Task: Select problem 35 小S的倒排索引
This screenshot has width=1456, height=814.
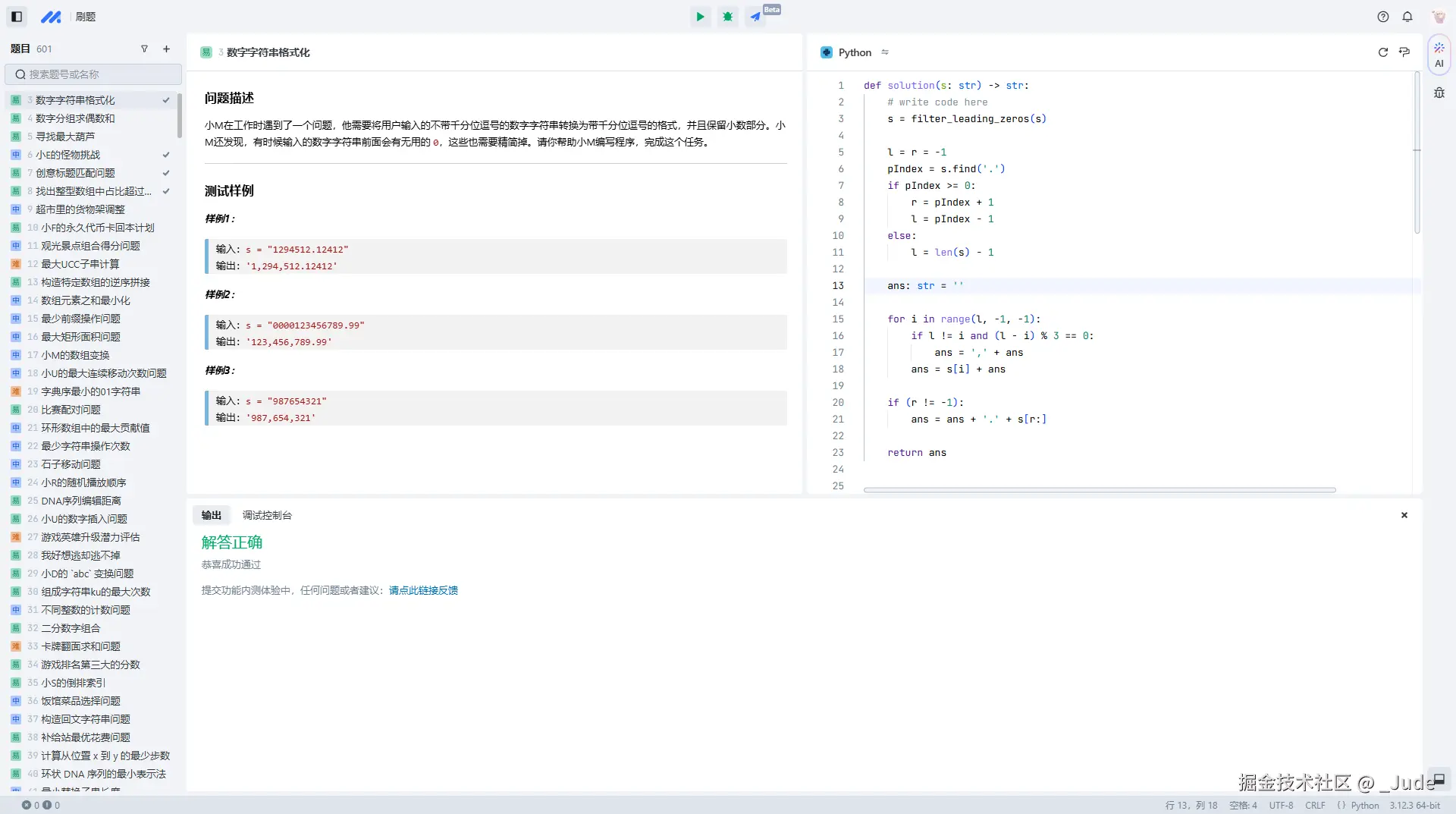Action: 91,683
